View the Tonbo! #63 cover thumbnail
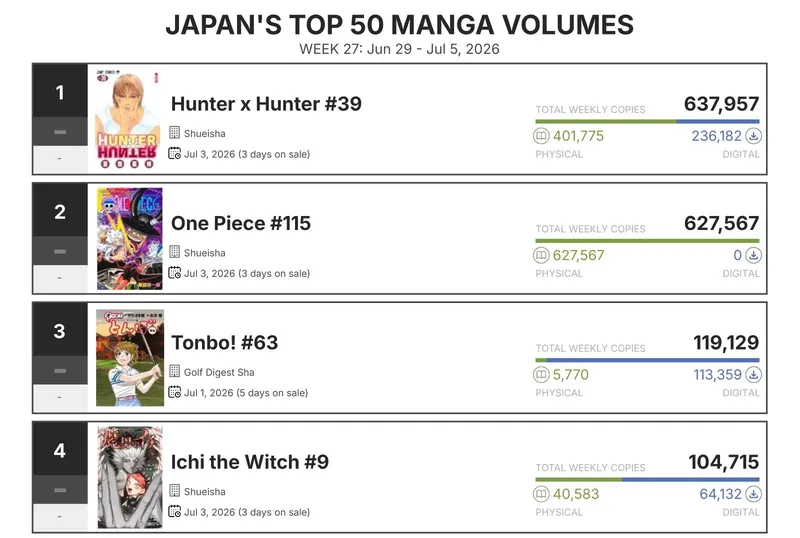The width and height of the screenshot is (800, 538). click(x=130, y=358)
